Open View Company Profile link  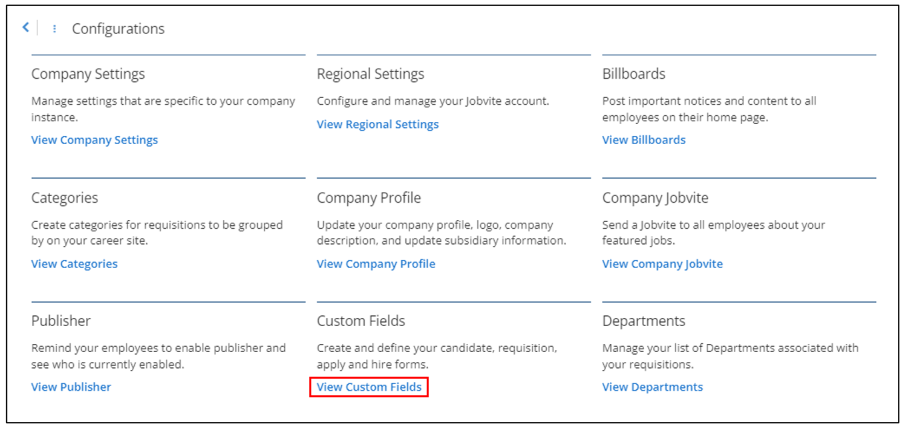376,264
